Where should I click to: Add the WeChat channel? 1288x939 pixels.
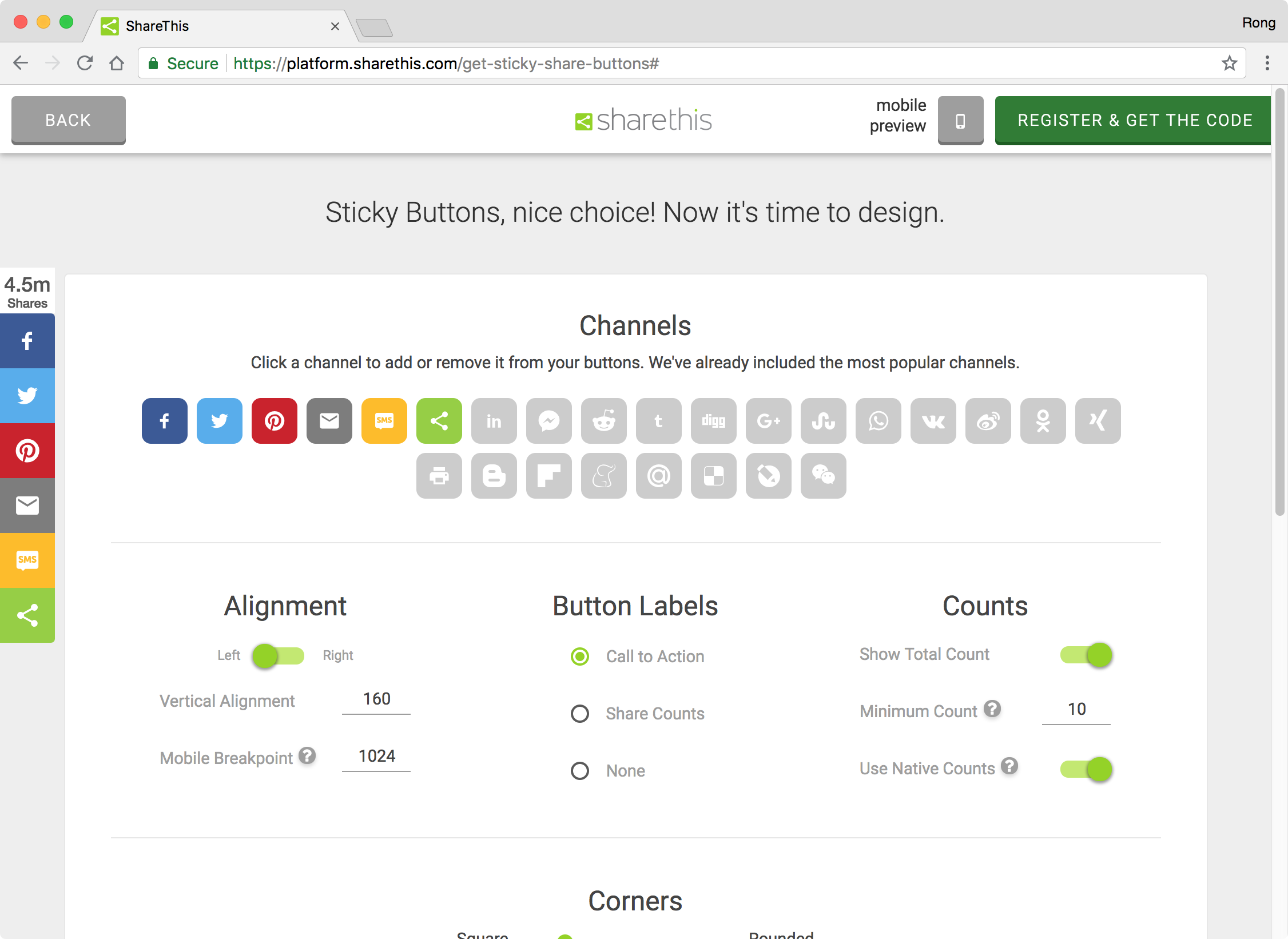(x=824, y=476)
